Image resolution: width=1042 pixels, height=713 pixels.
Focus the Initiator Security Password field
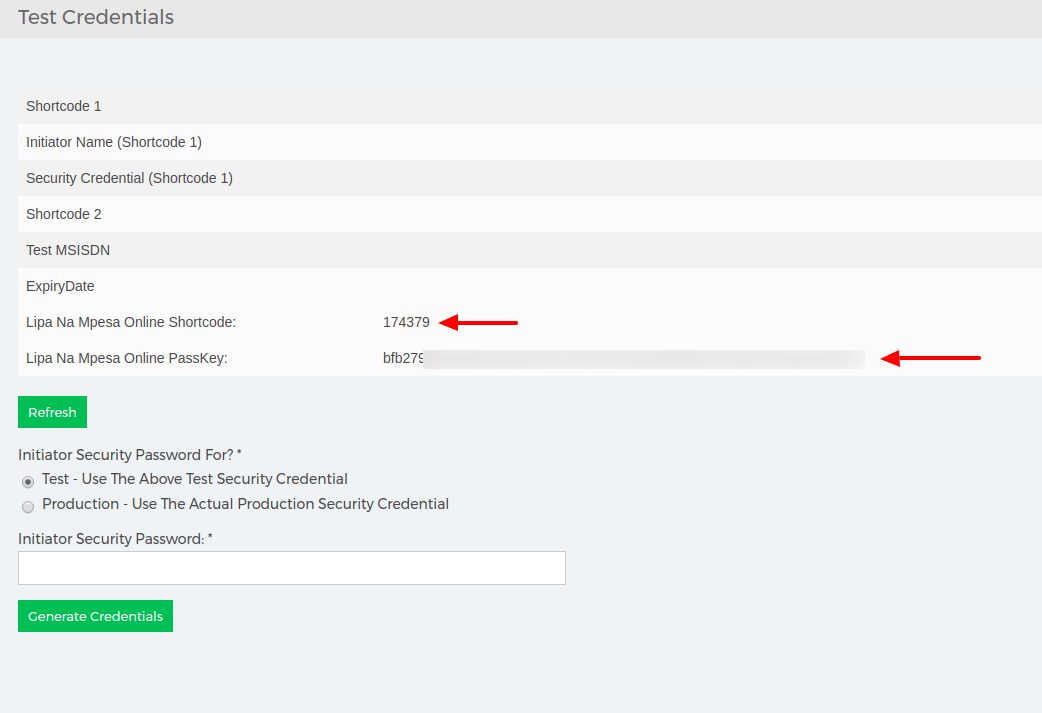point(292,568)
